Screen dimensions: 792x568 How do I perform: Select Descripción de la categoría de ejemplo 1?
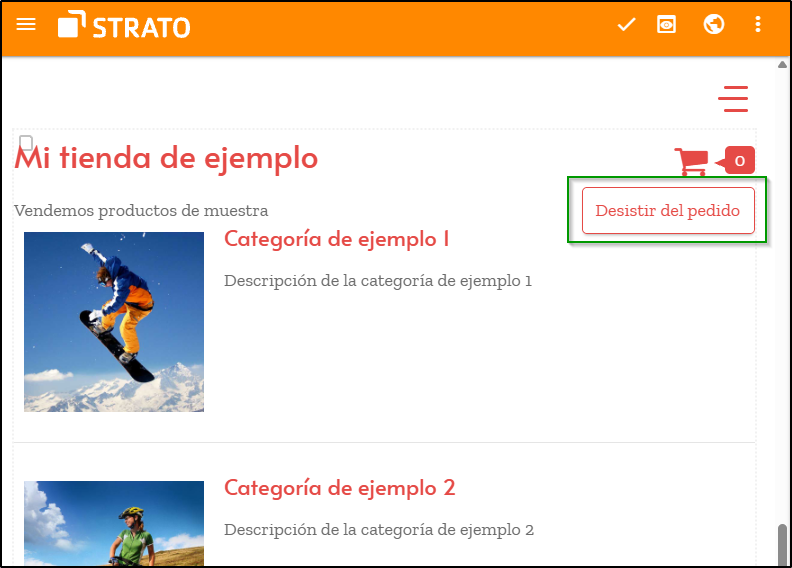378,281
